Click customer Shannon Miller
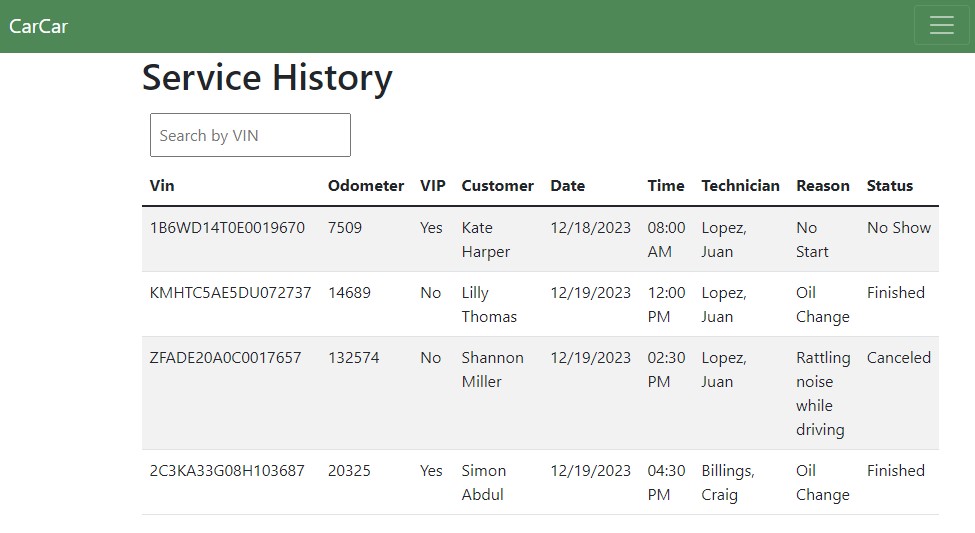This screenshot has width=975, height=533. pos(492,370)
